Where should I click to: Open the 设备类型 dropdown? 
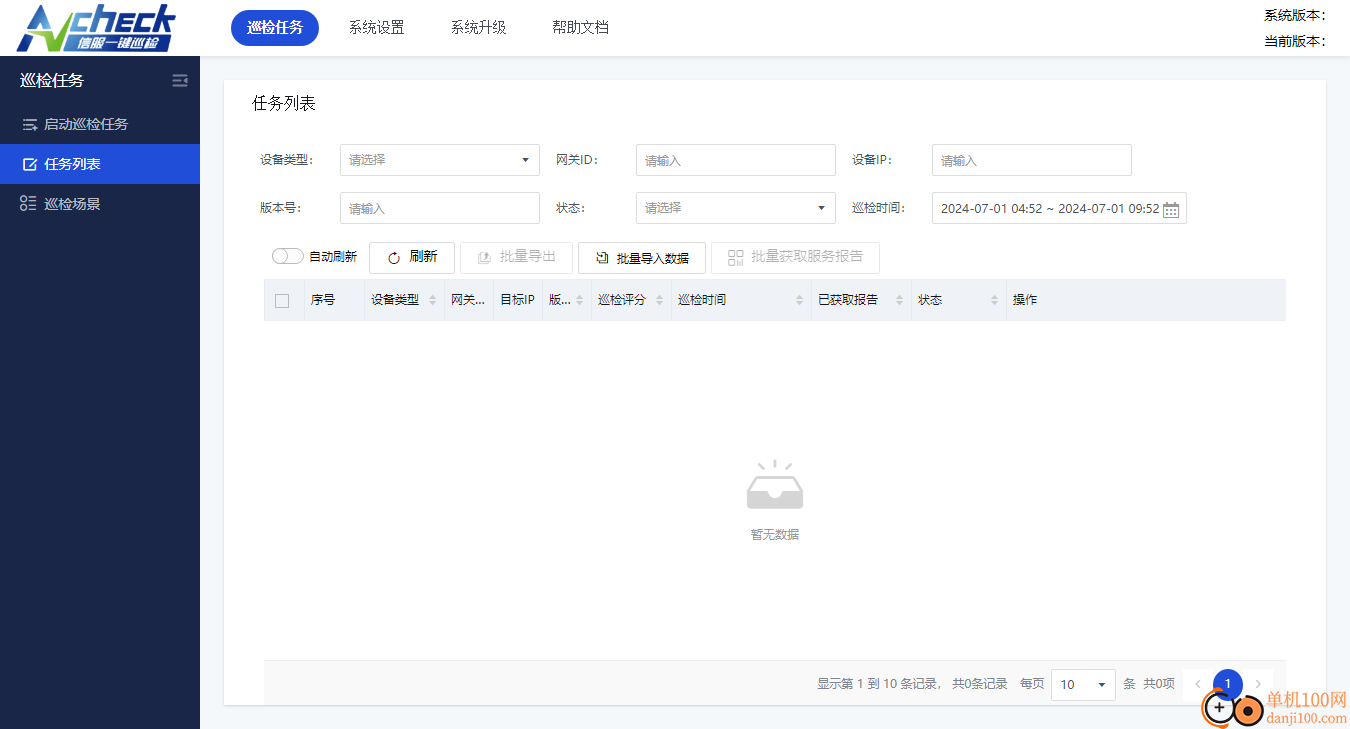coord(440,160)
